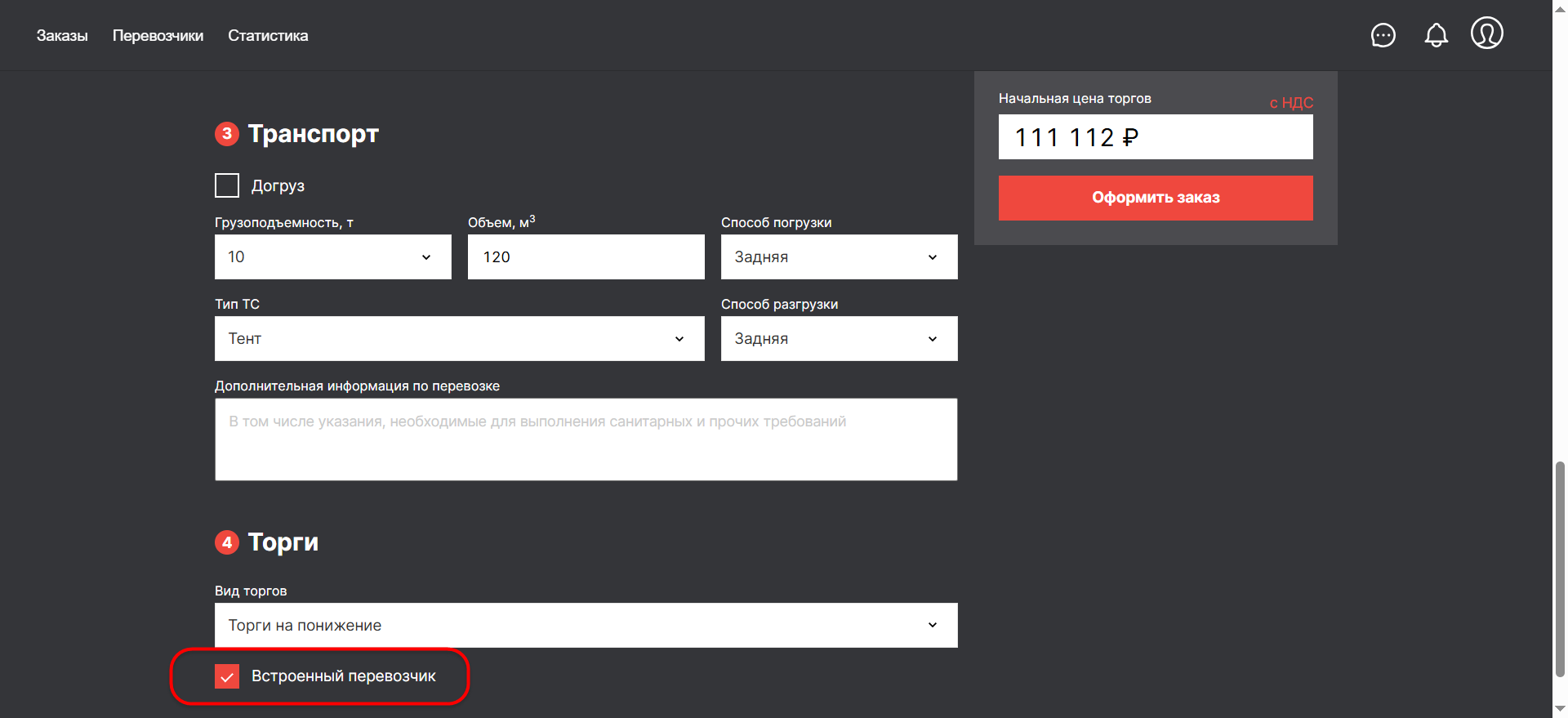Focus the additional transport information textarea
This screenshot has height=718, width=1568.
click(586, 439)
